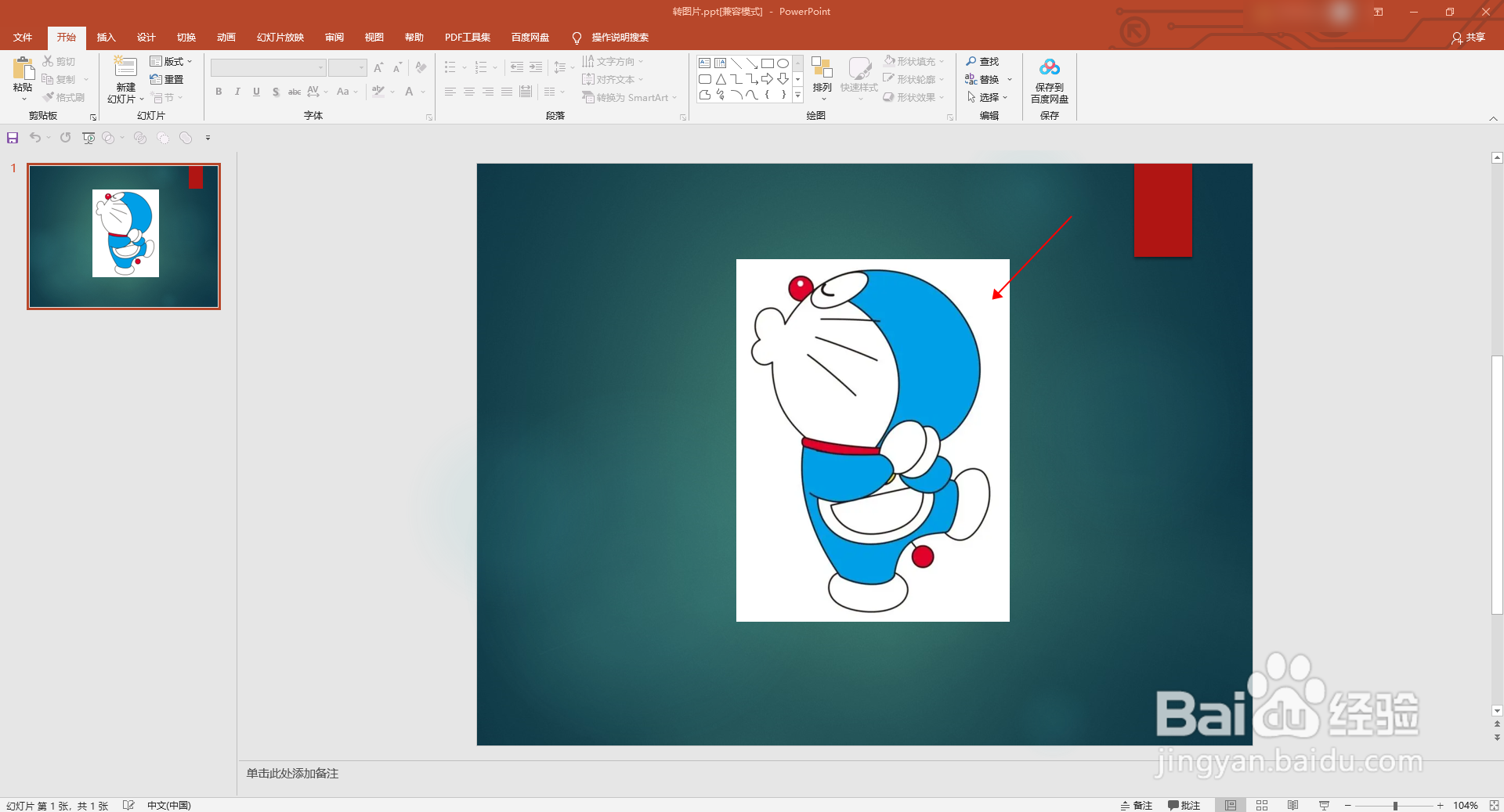Viewport: 1504px width, 812px height.
Task: Click the Share (共享) button
Action: click(1468, 38)
